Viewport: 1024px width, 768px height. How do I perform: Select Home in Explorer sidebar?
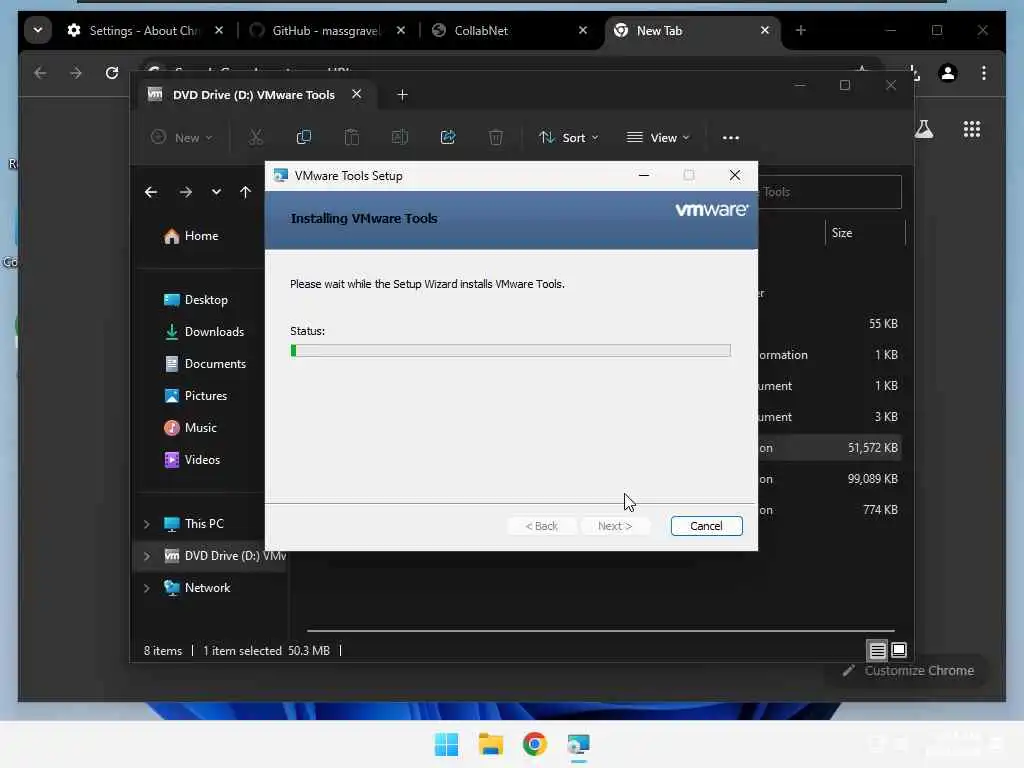191,236
